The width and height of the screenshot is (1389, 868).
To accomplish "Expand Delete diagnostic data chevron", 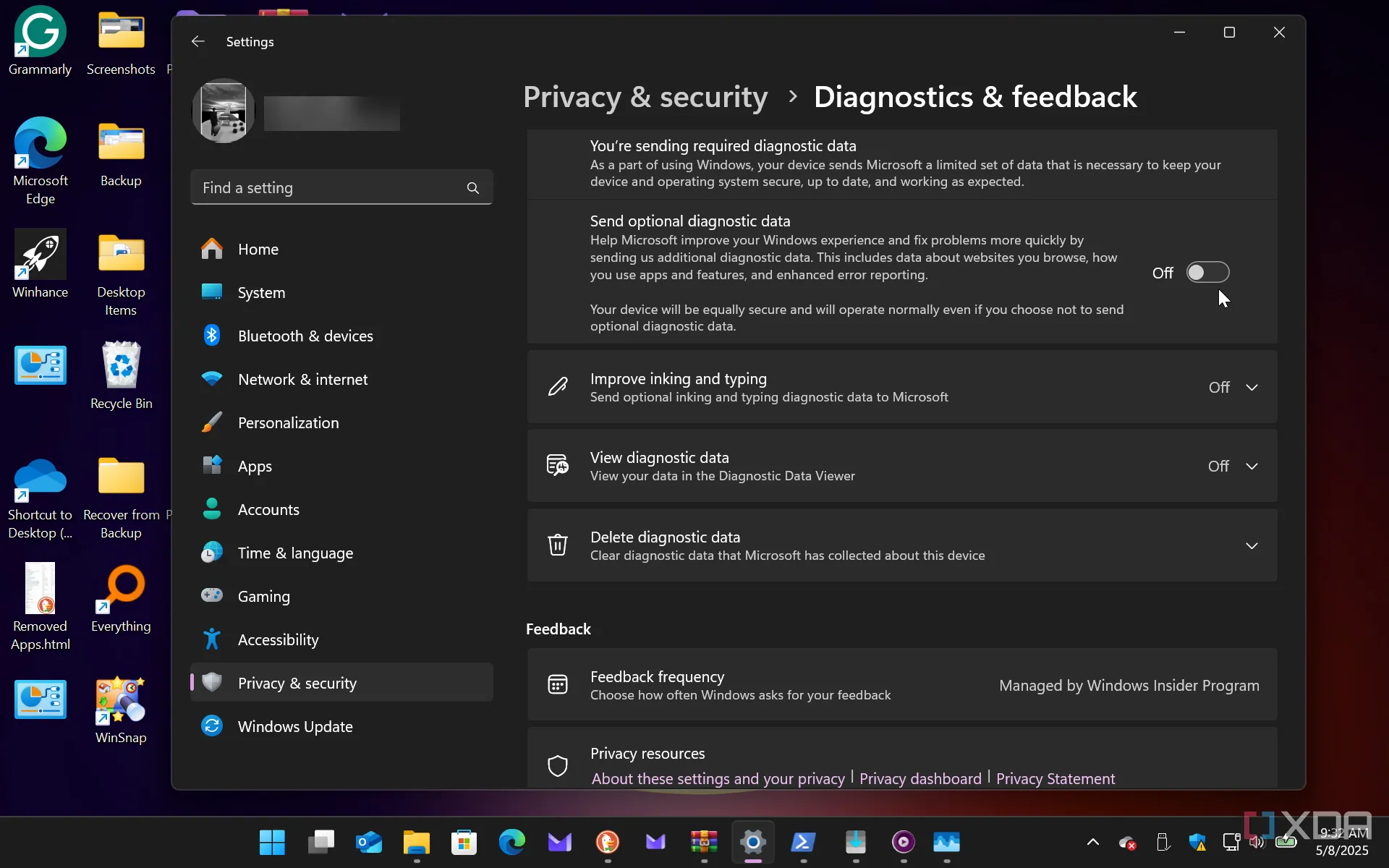I will click(1252, 546).
